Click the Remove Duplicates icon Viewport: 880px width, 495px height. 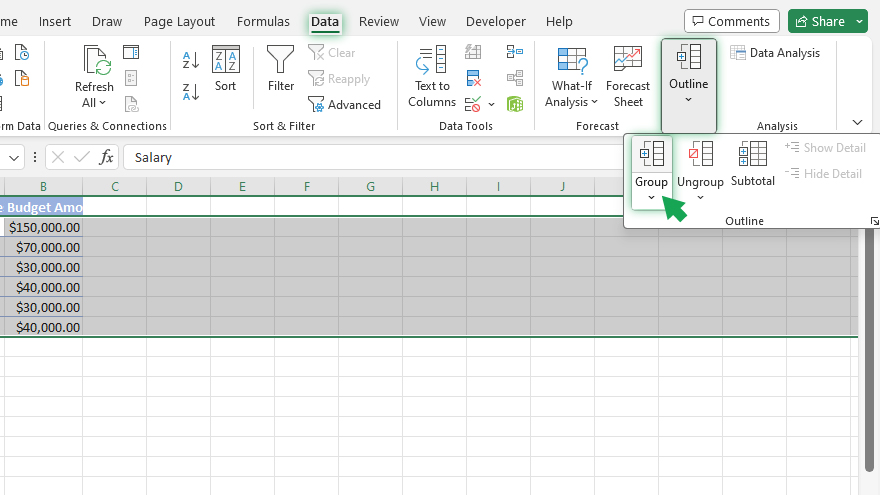pyautogui.click(x=473, y=78)
